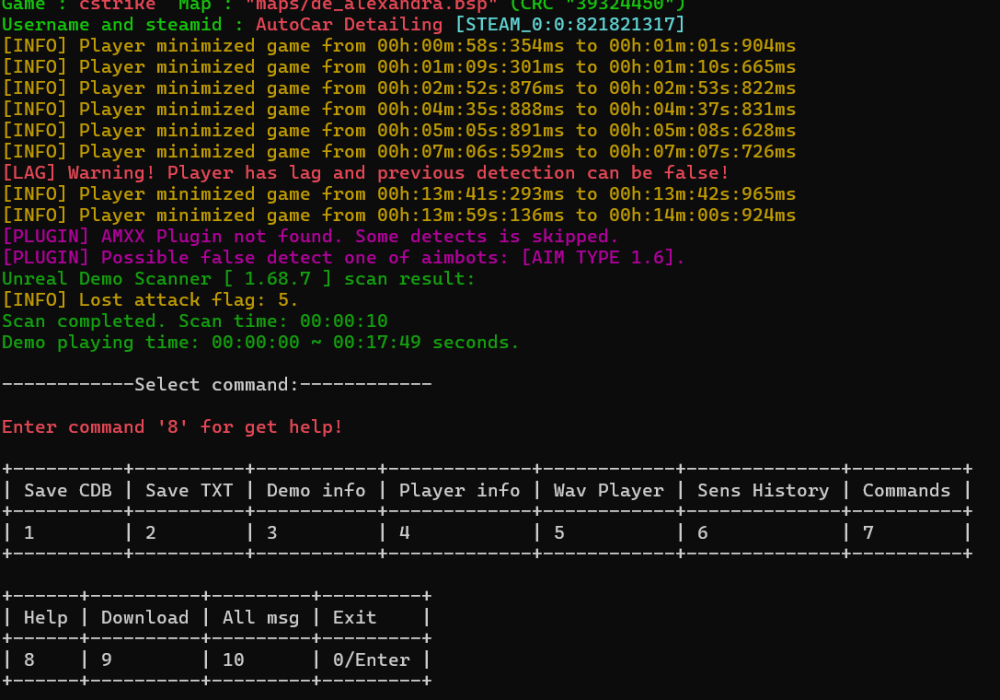
Task: Click the map path 'maps/de_alexandra.bsp'
Action: [371, 5]
